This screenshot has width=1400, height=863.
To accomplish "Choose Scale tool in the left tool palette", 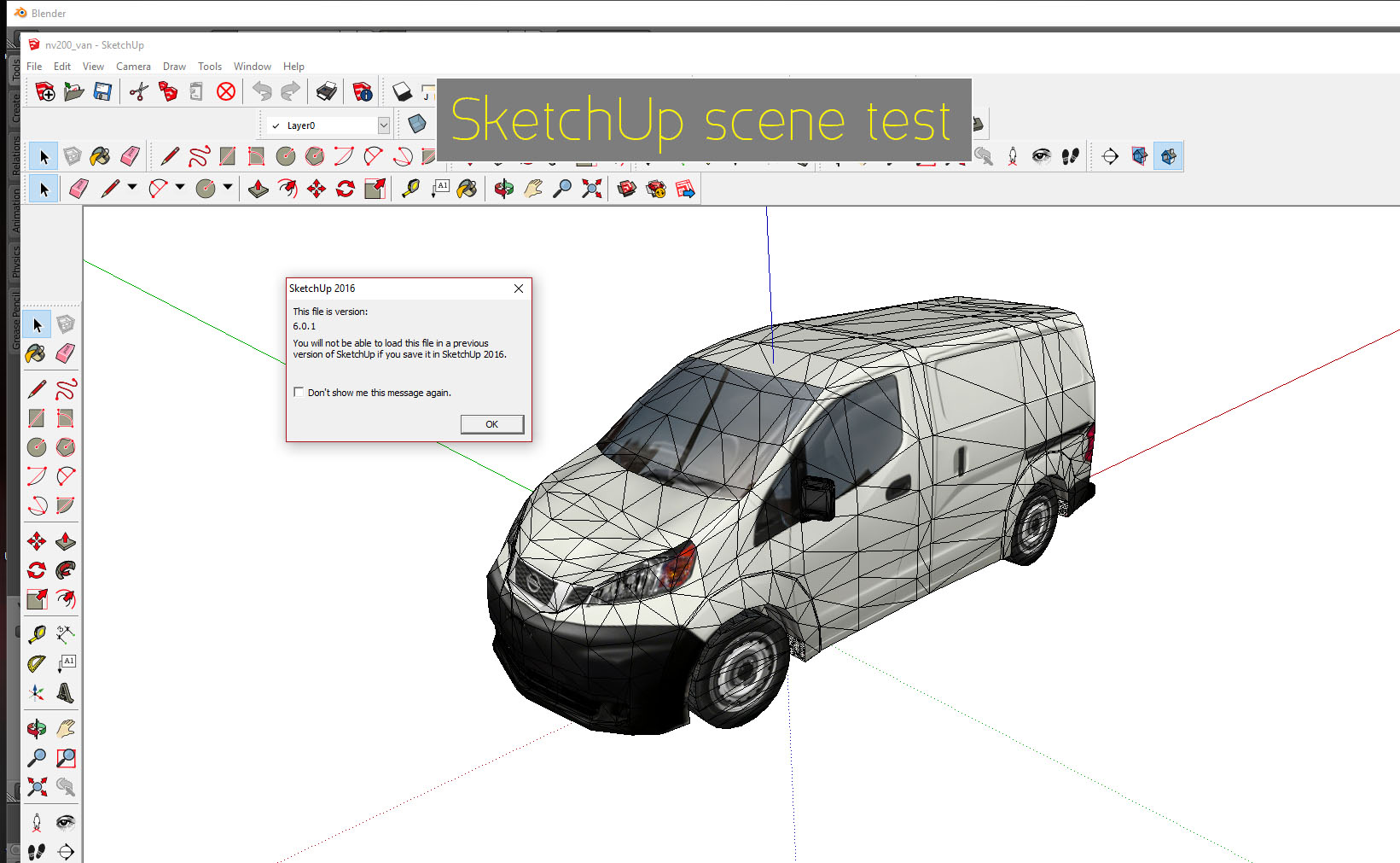I will [x=37, y=599].
